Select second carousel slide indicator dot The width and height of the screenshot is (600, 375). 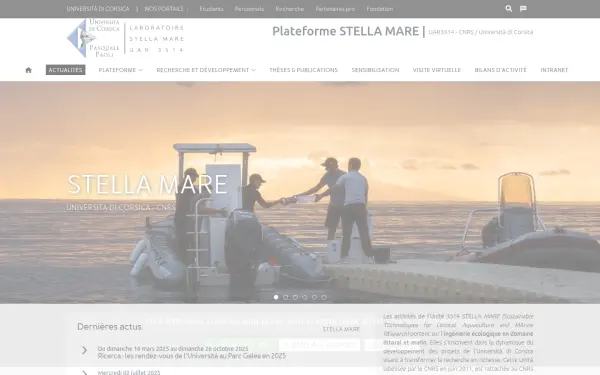point(285,297)
